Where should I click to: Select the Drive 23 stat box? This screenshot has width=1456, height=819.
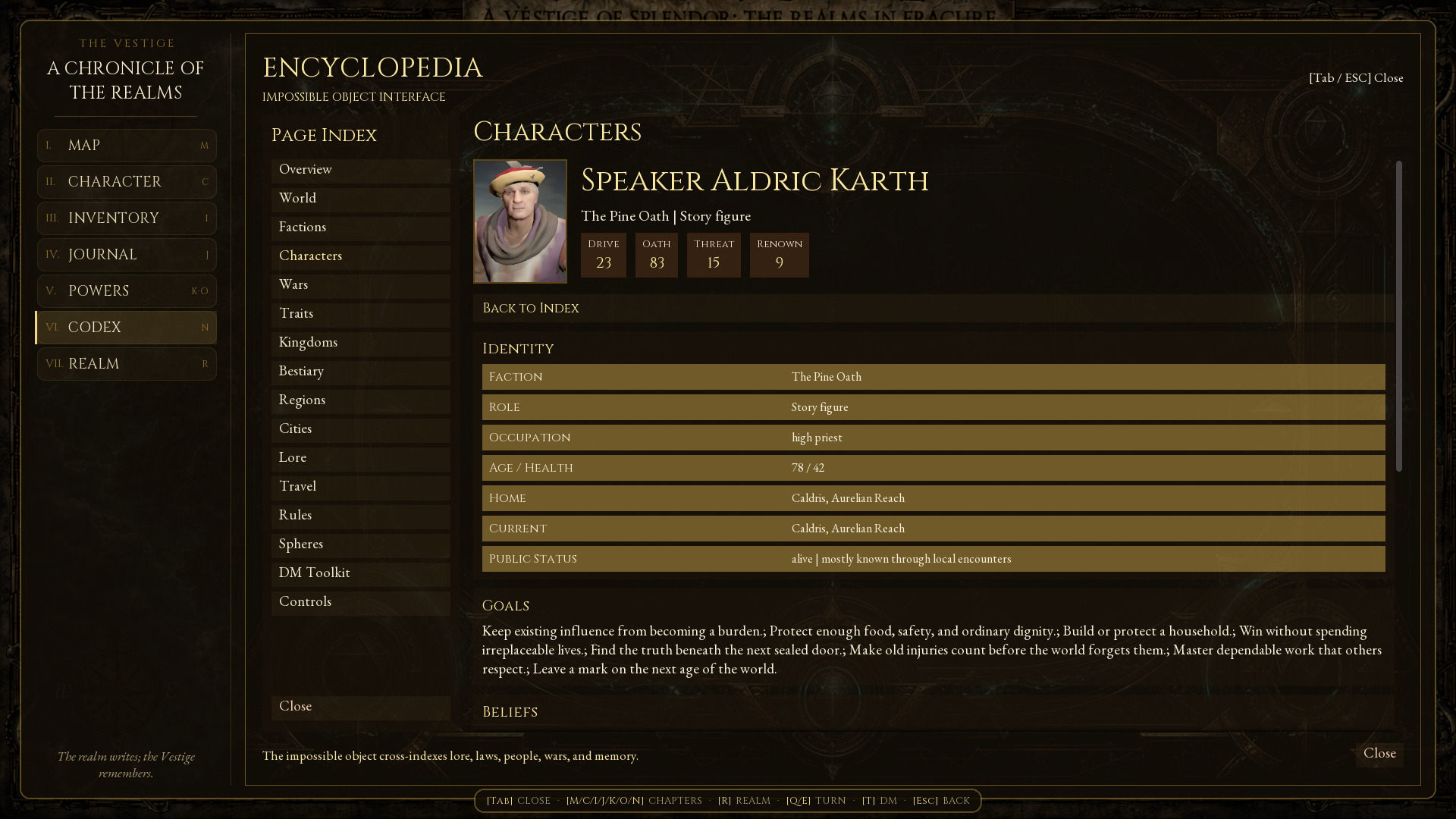[604, 256]
